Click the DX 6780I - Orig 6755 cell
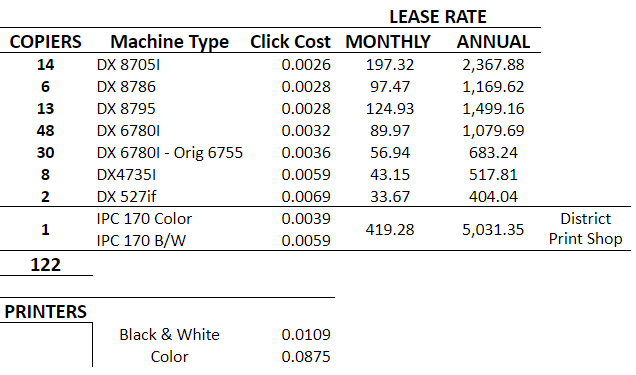Viewport: 636px width, 375px height. click(170, 153)
